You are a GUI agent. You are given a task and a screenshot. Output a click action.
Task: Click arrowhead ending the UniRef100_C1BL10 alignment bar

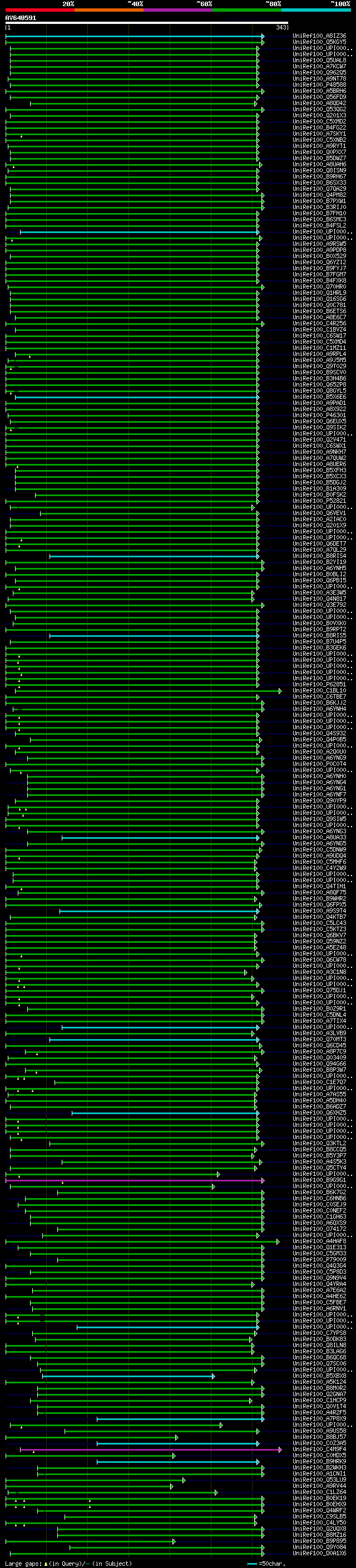pos(280,691)
